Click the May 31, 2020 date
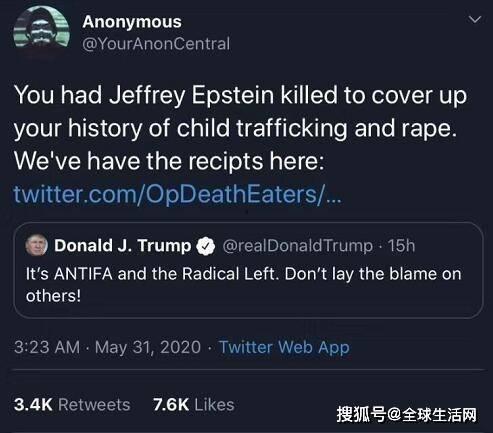The image size is (493, 433). 148,347
